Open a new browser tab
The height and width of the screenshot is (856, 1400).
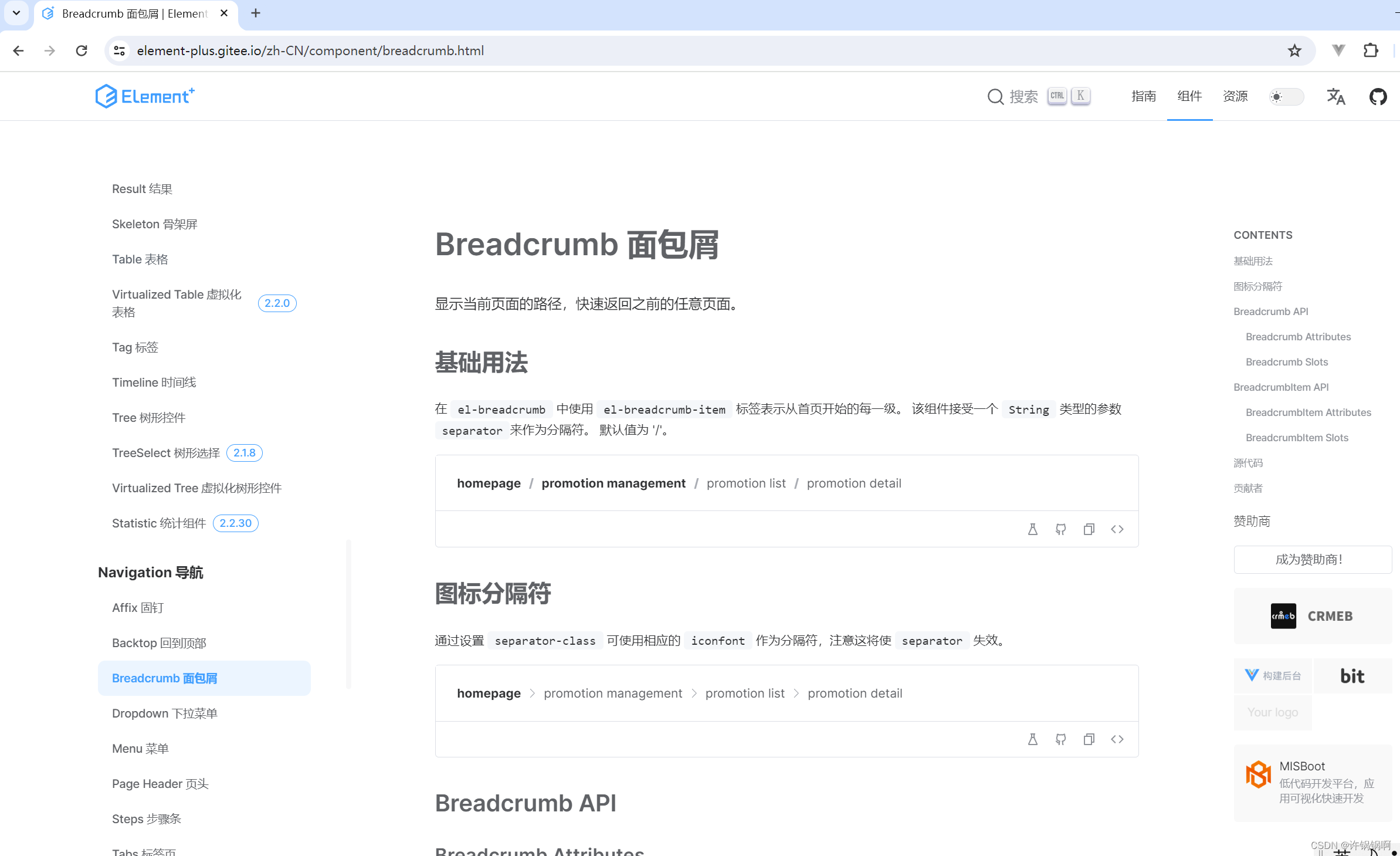point(256,13)
